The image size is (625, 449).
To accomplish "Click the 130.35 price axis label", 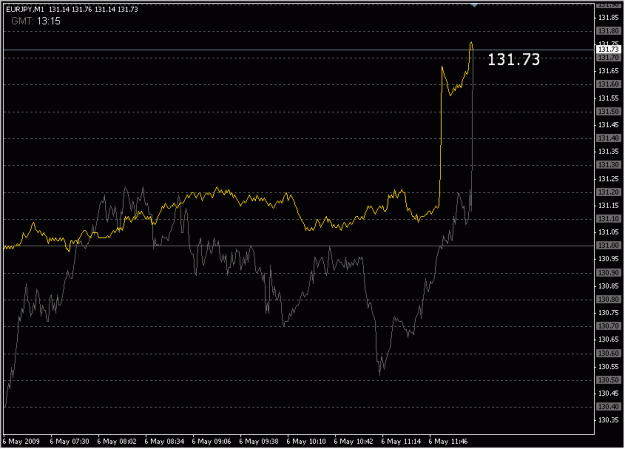I will (609, 420).
